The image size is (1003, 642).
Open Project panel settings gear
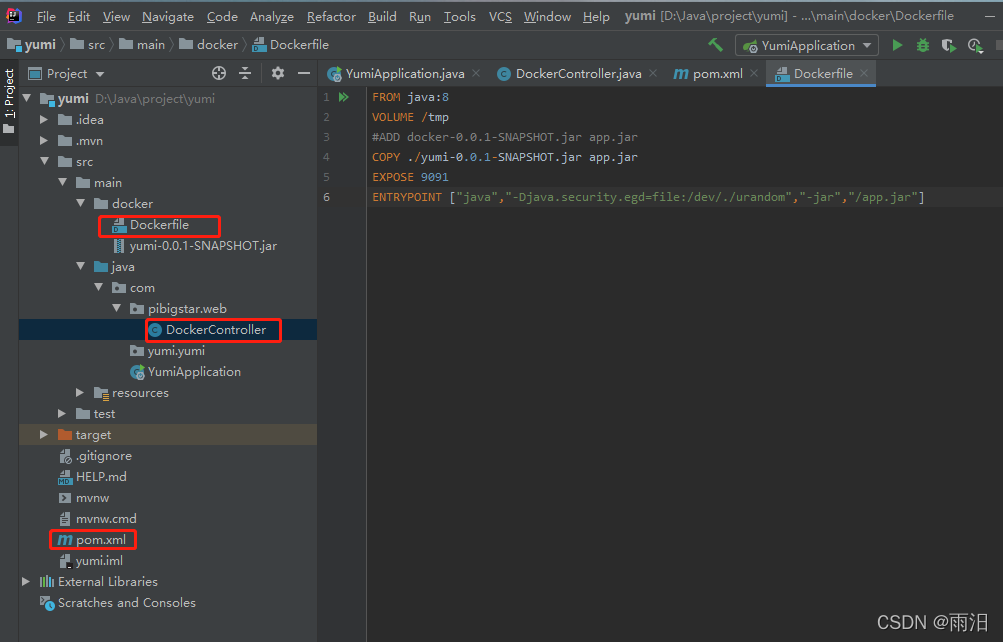pyautogui.click(x=278, y=74)
